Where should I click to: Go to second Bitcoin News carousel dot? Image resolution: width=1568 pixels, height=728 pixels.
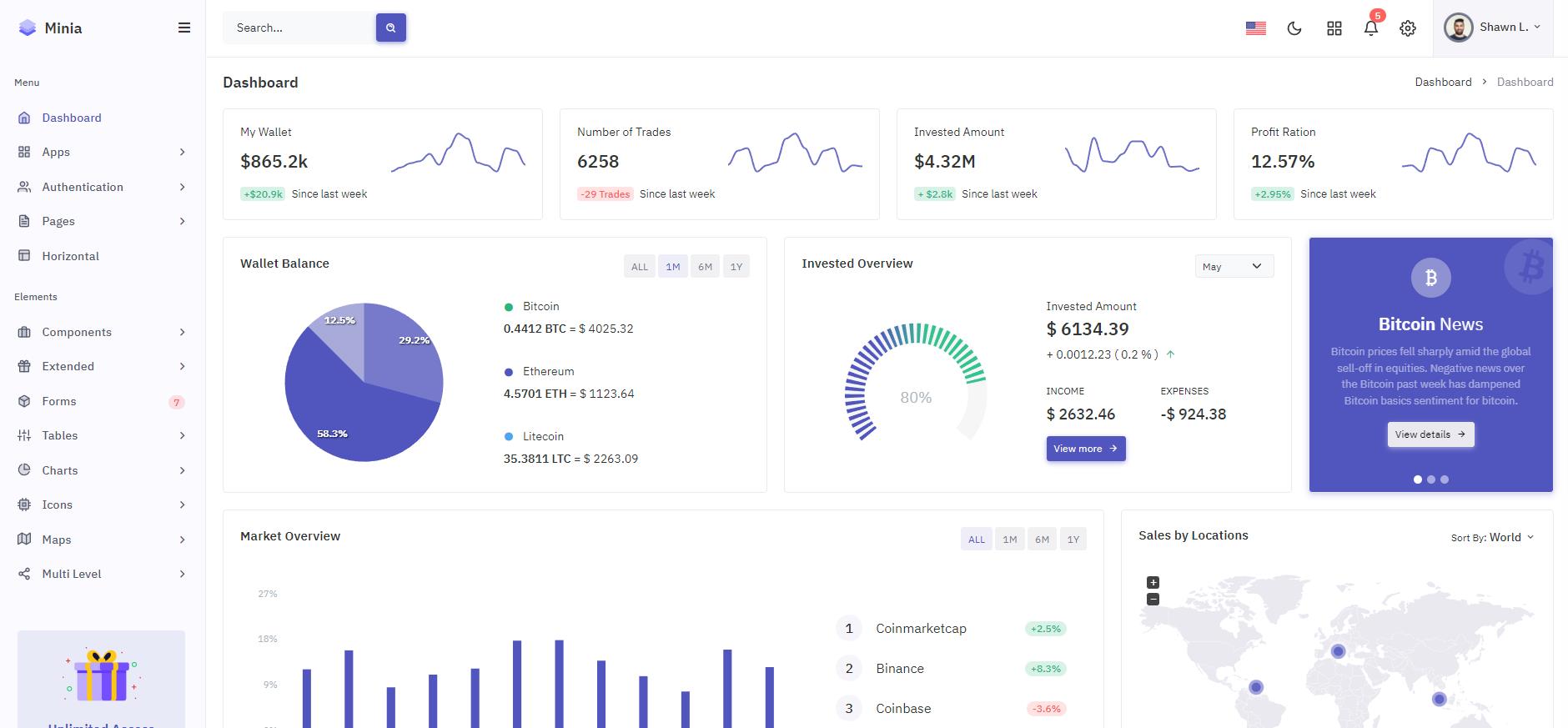click(x=1431, y=479)
